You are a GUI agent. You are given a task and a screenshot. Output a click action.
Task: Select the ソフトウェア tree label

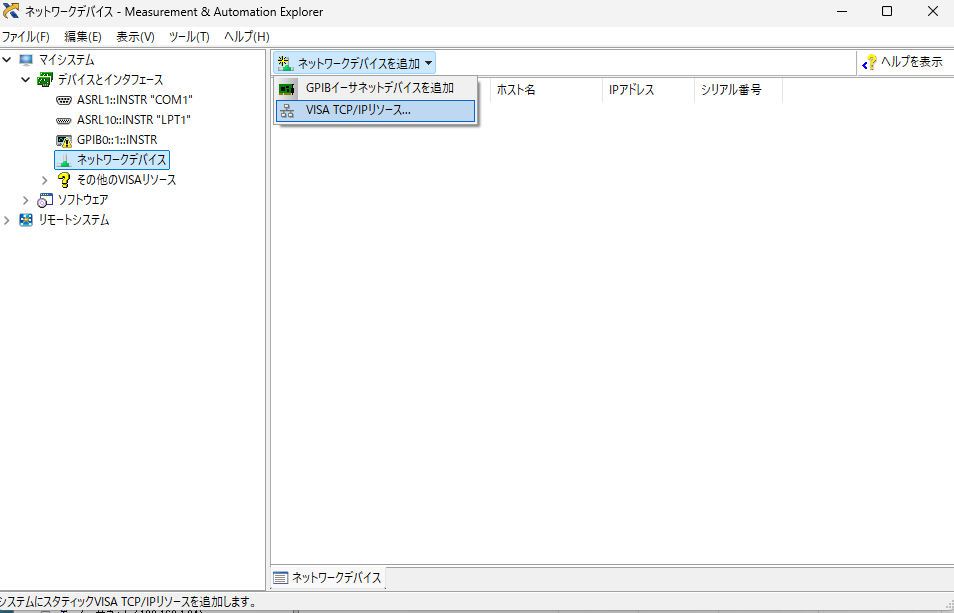83,200
